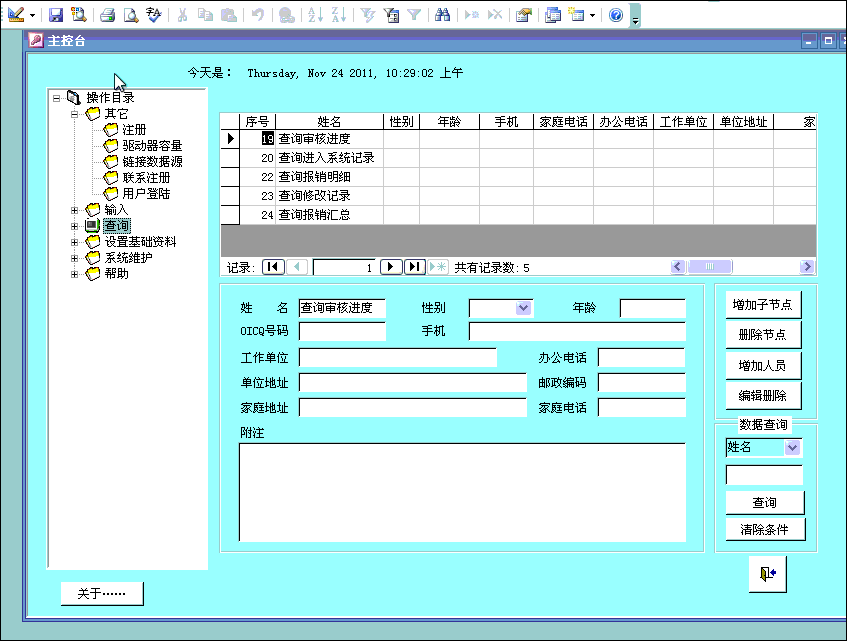Exit with the door icon button
Viewport: 847px width, 641px height.
[768, 573]
